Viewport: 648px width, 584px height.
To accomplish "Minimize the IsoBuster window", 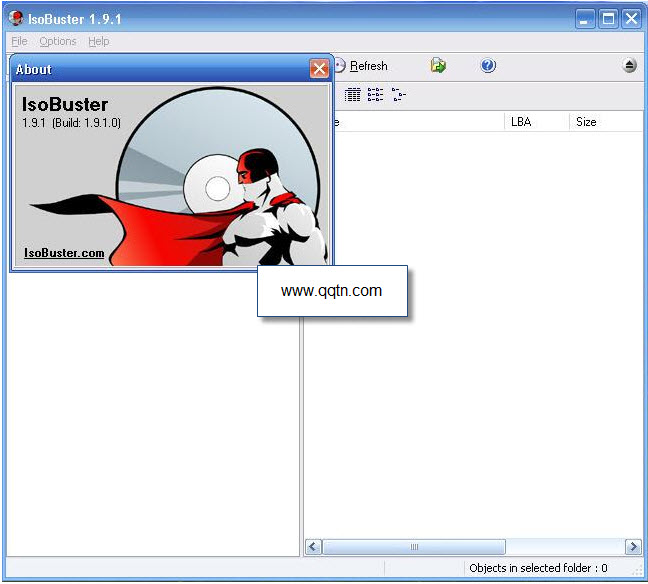I will (x=584, y=19).
